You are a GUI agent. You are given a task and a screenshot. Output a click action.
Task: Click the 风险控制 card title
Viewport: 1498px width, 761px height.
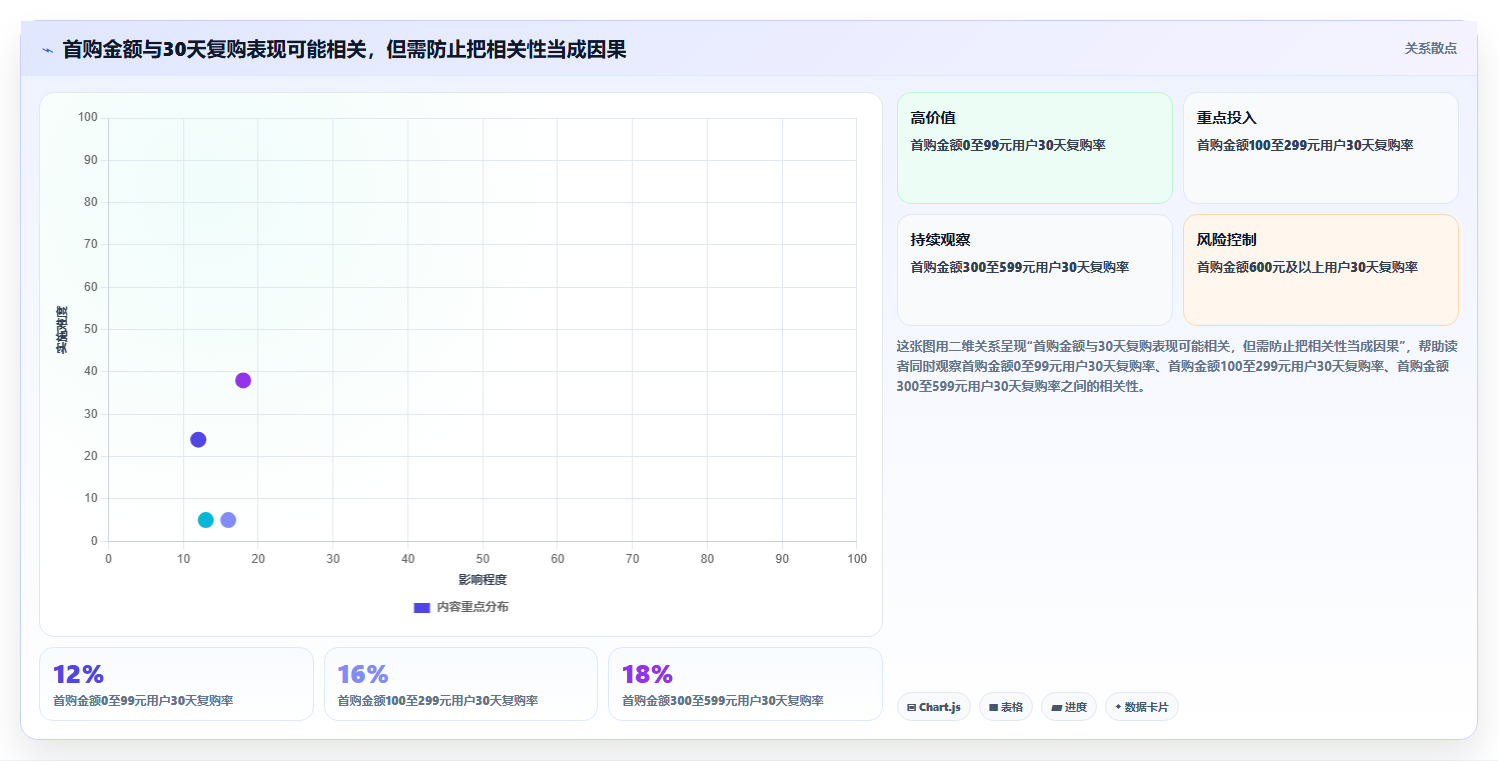1226,240
